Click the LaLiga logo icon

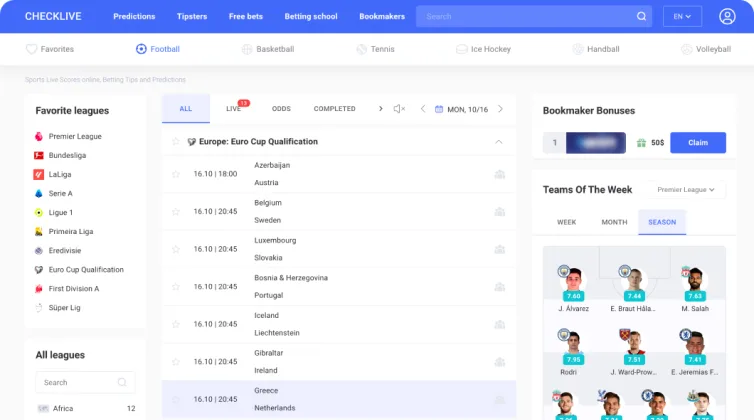click(x=38, y=175)
